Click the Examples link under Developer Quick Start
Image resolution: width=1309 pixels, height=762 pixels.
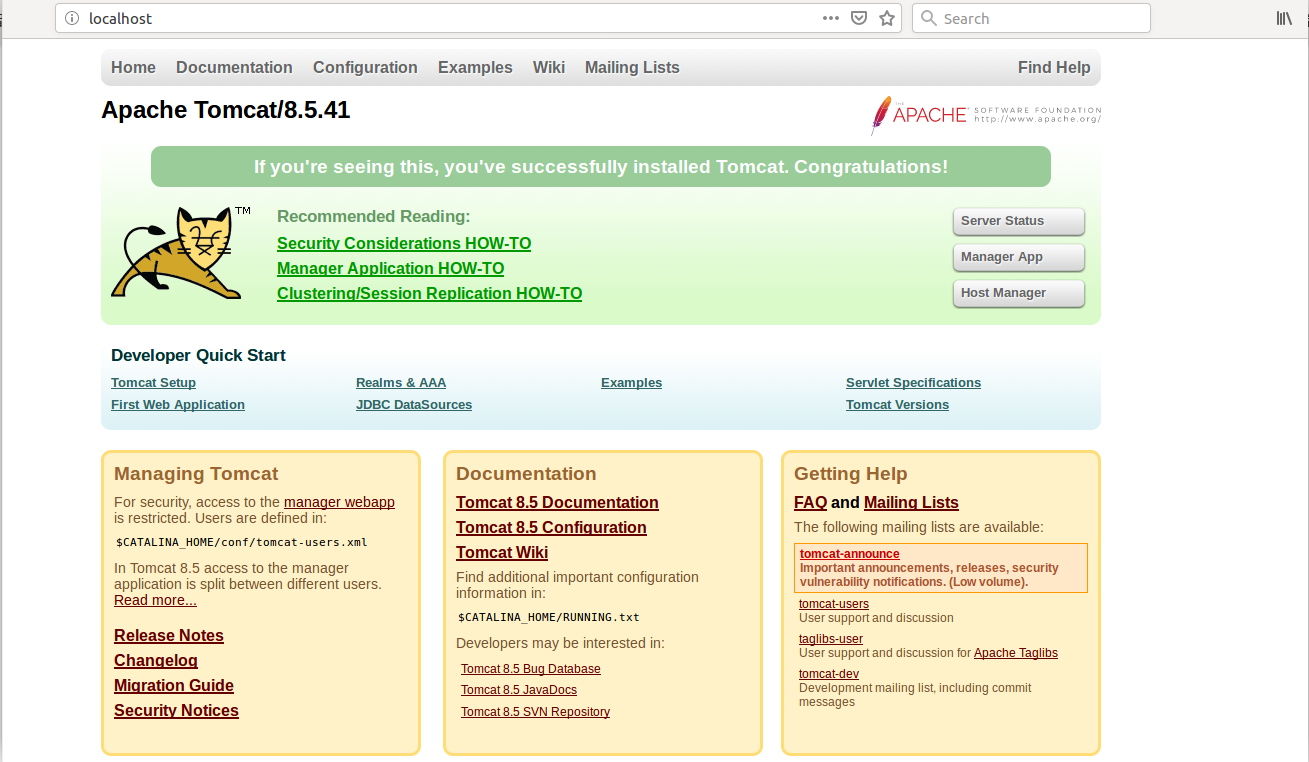[631, 383]
